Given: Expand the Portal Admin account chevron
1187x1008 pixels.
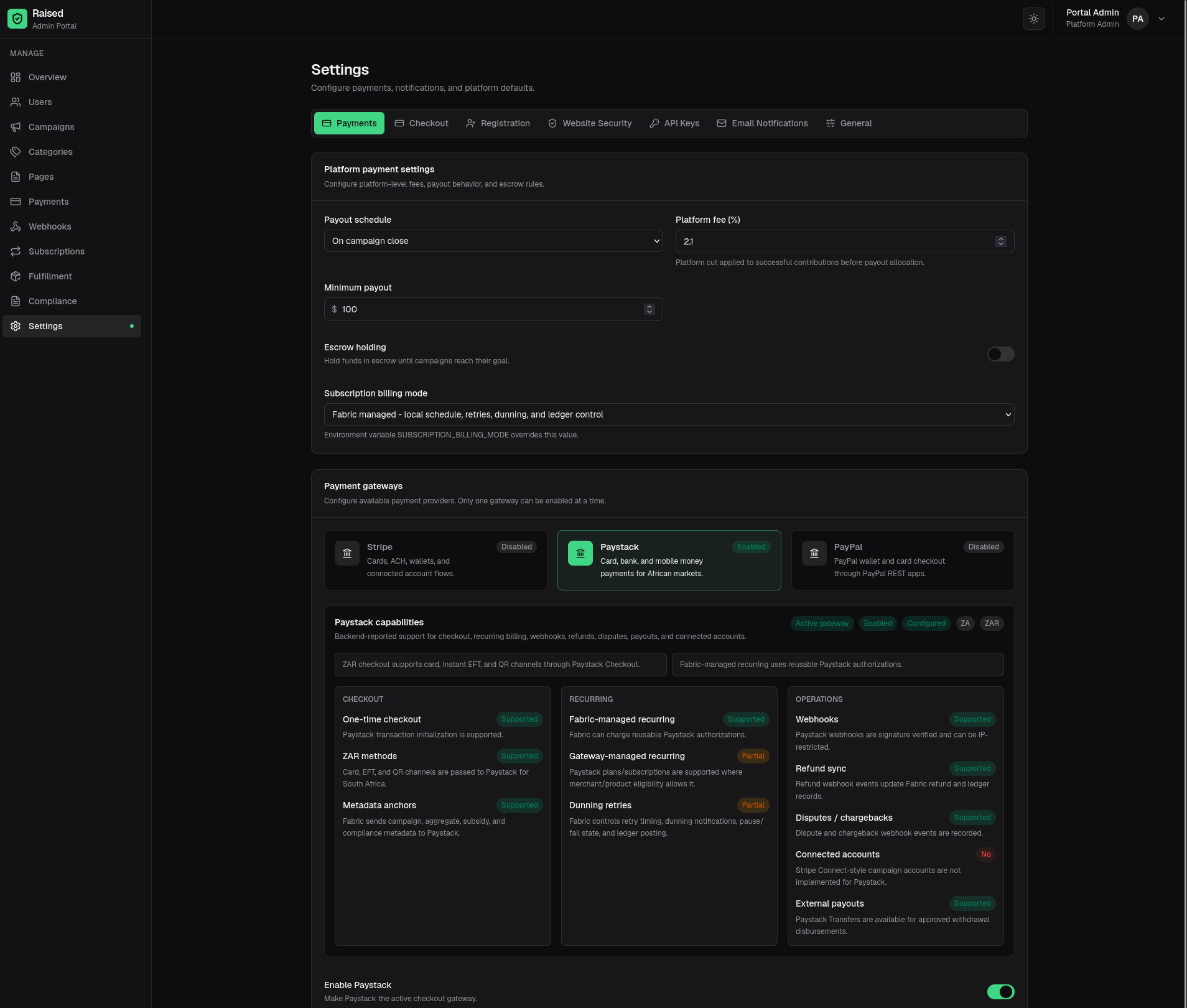Looking at the screenshot, I should pyautogui.click(x=1161, y=19).
